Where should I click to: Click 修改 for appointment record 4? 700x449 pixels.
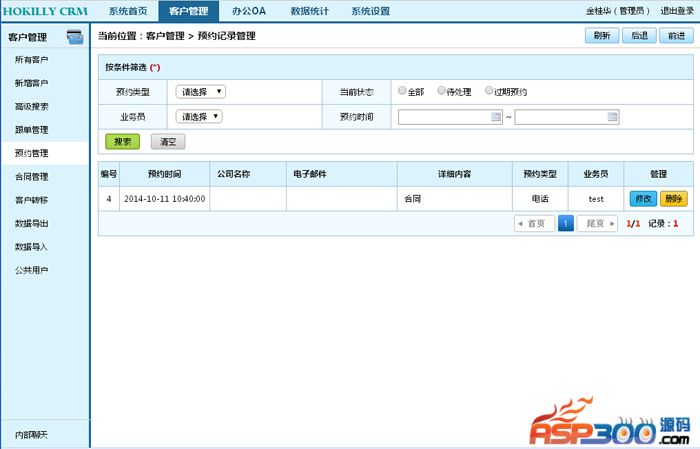pos(642,198)
